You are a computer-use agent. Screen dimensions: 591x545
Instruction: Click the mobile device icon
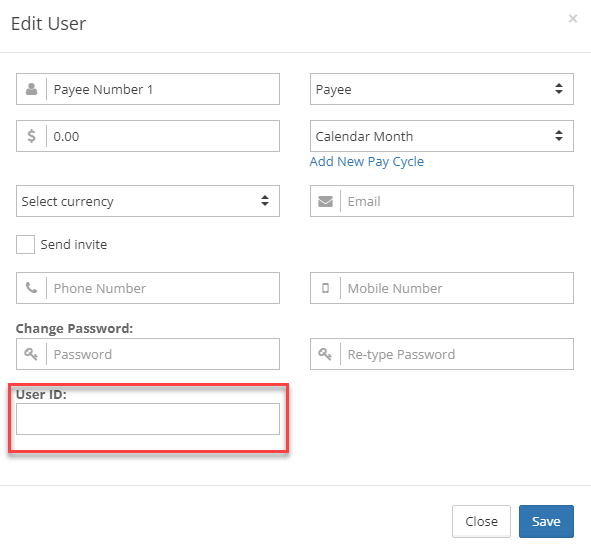(325, 288)
